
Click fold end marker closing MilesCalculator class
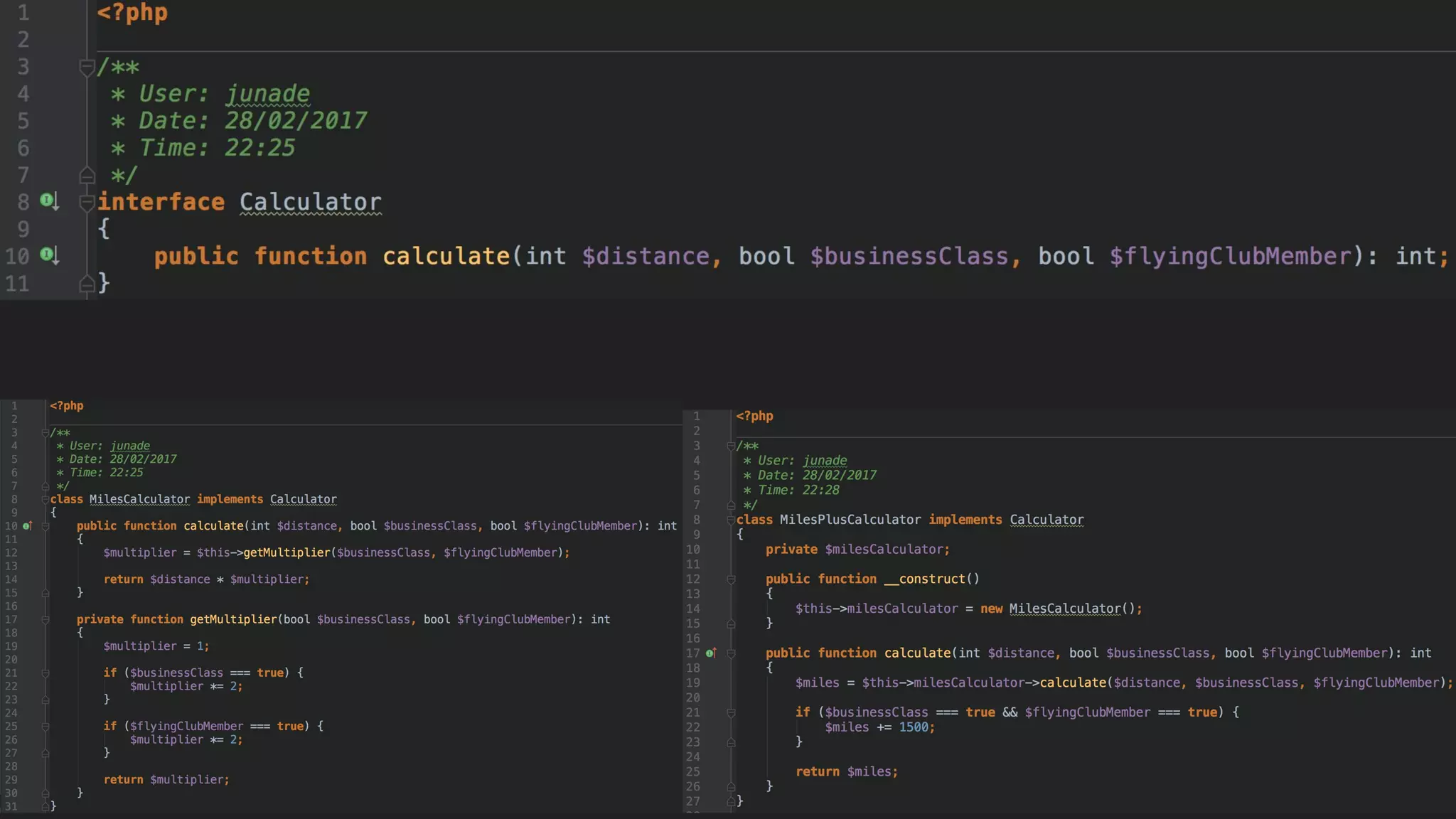point(45,806)
